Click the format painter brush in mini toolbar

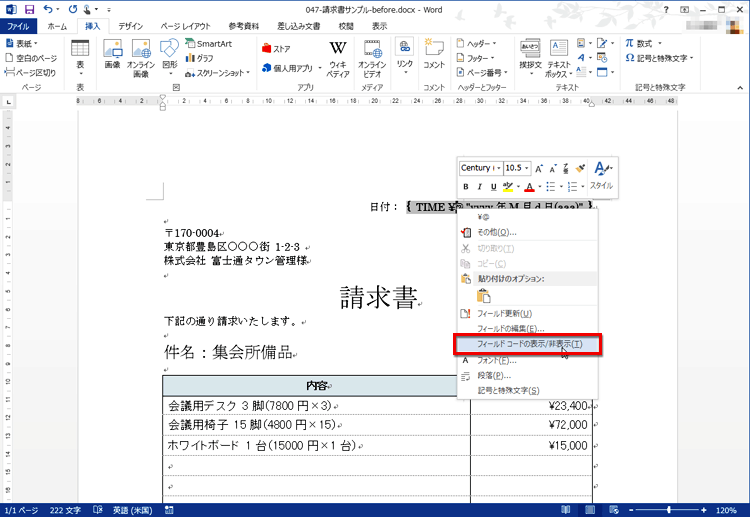[580, 168]
